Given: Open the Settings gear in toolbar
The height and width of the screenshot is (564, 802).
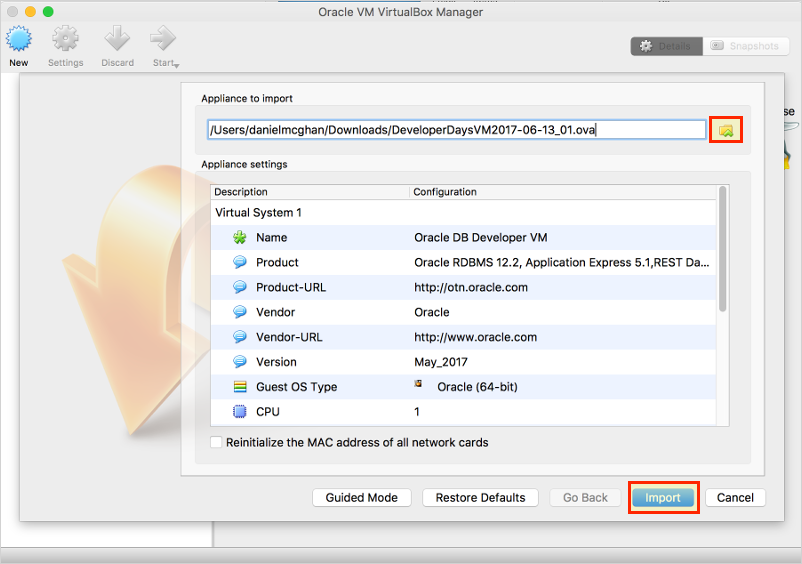Looking at the screenshot, I should pos(66,39).
